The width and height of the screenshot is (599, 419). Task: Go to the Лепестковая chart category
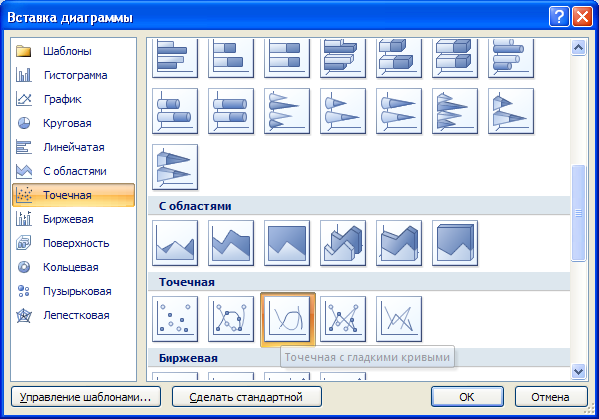pos(73,315)
